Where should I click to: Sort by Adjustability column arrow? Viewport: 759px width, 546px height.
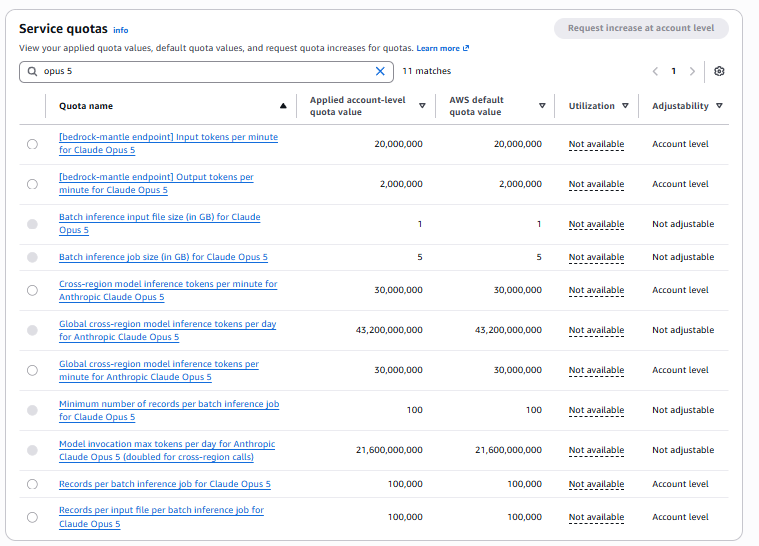719,106
